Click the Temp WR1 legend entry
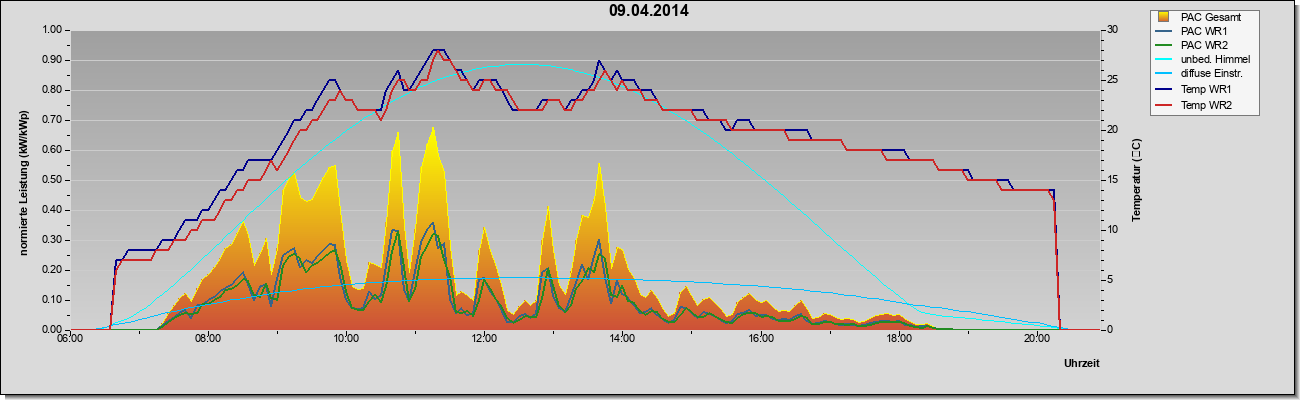1300x400 pixels. tap(1195, 89)
